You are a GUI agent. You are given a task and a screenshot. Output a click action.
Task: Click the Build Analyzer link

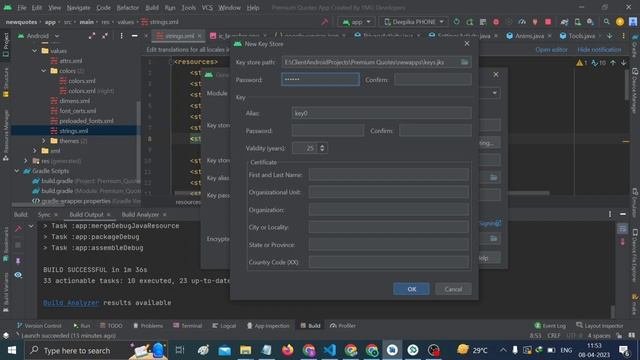(71, 303)
